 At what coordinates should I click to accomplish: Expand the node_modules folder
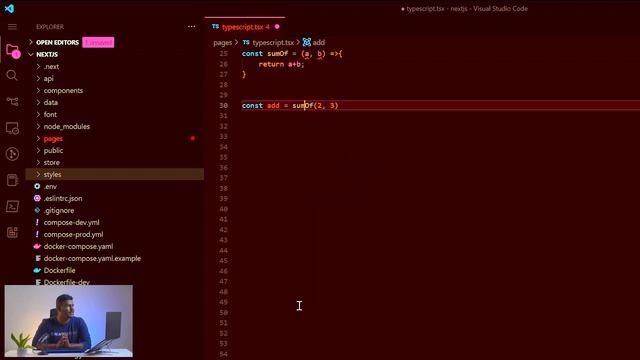pos(38,127)
